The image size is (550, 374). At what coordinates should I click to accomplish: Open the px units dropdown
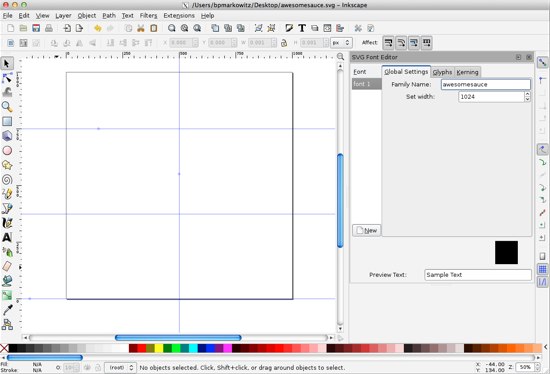(x=341, y=43)
